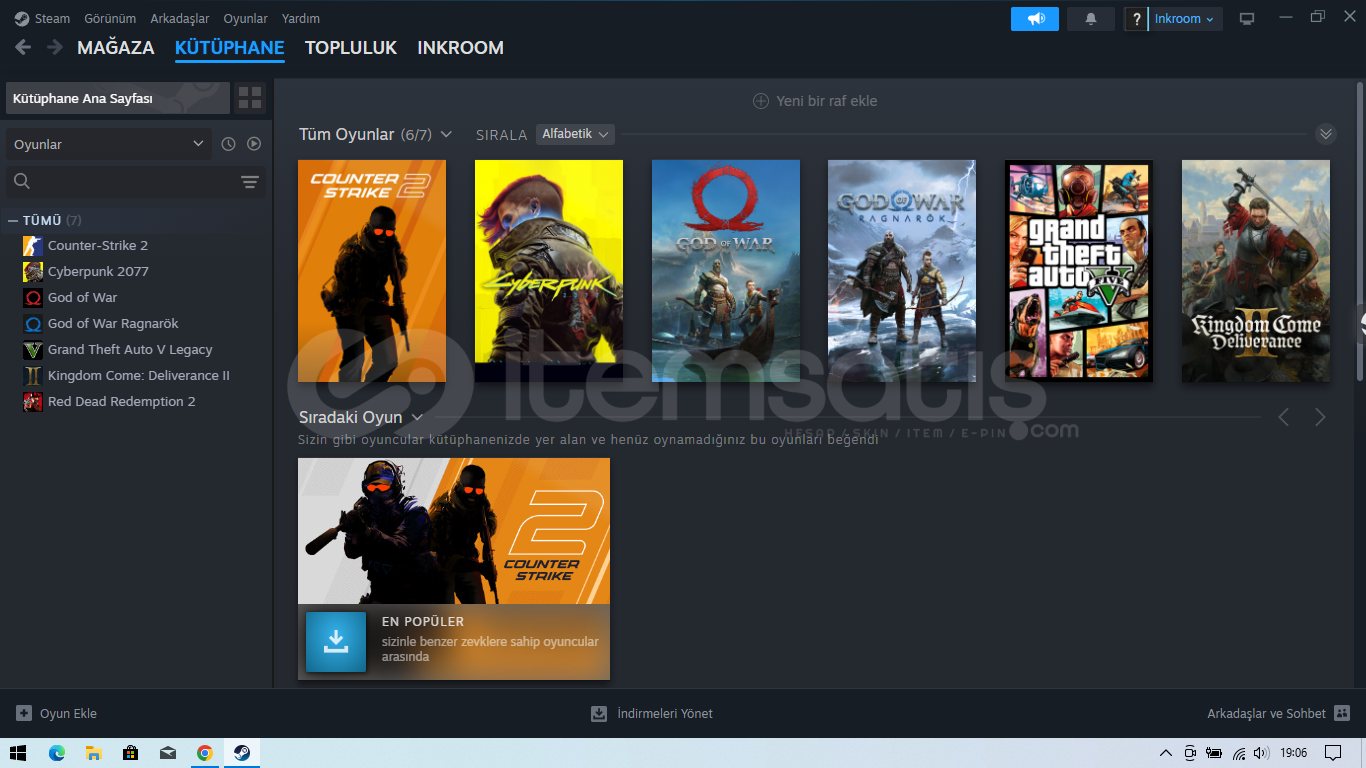
Task: Click Steam icon in taskbar
Action: pyautogui.click(x=242, y=753)
